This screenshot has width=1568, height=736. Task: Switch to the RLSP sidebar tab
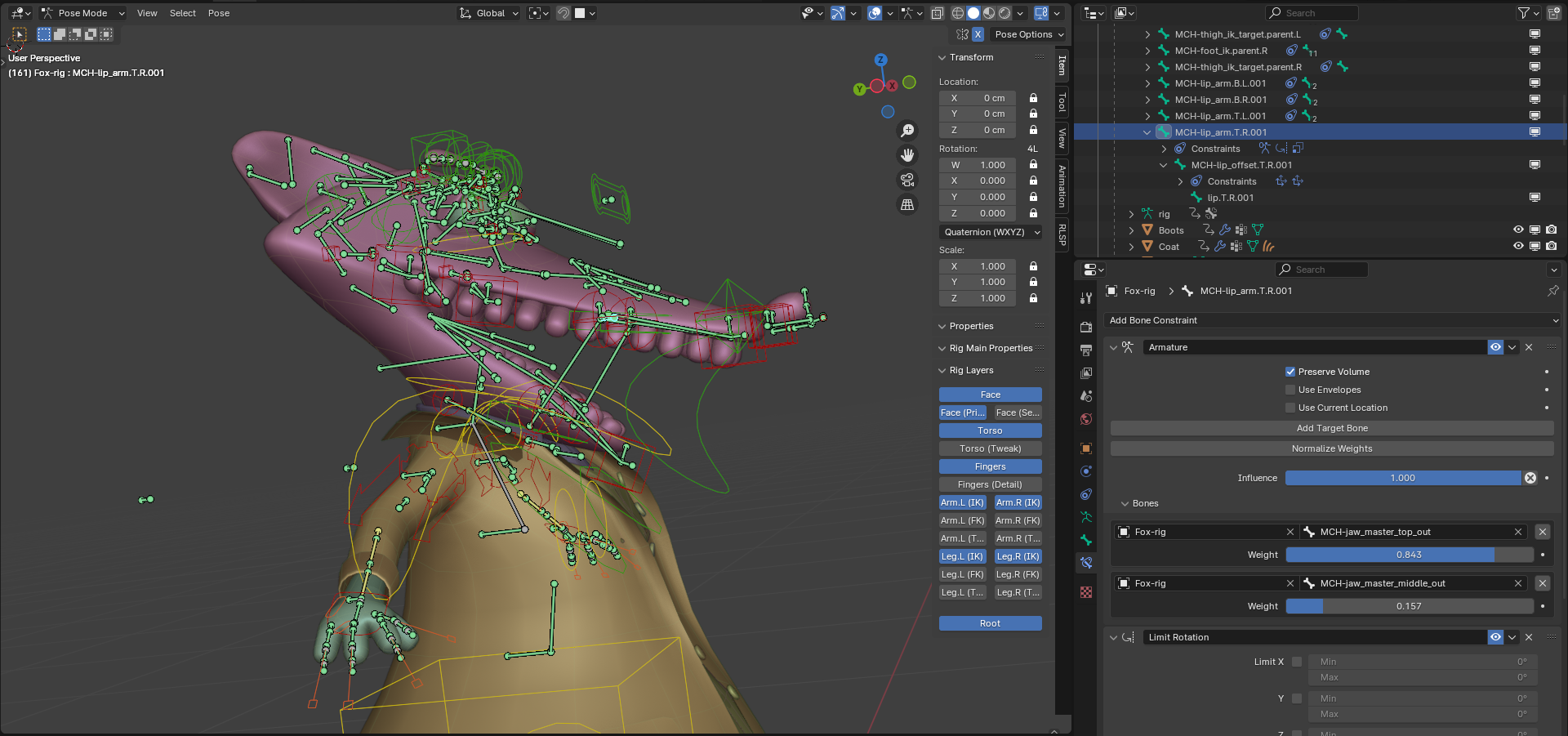click(x=1062, y=234)
